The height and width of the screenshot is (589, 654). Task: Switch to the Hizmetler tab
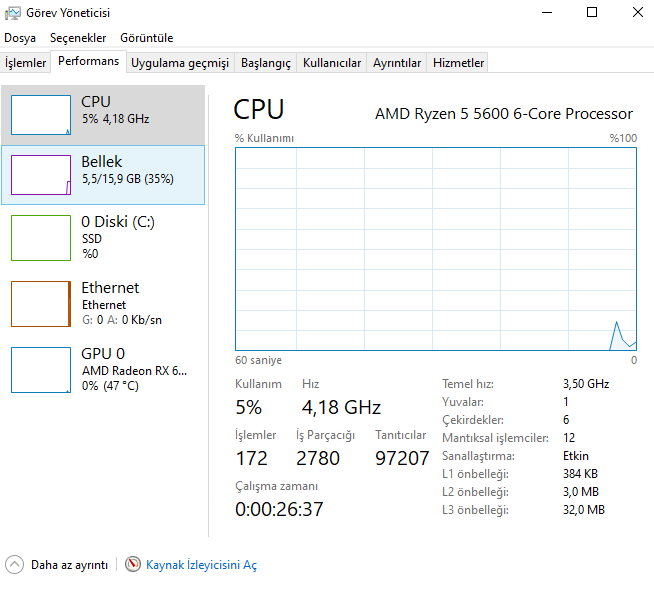458,62
